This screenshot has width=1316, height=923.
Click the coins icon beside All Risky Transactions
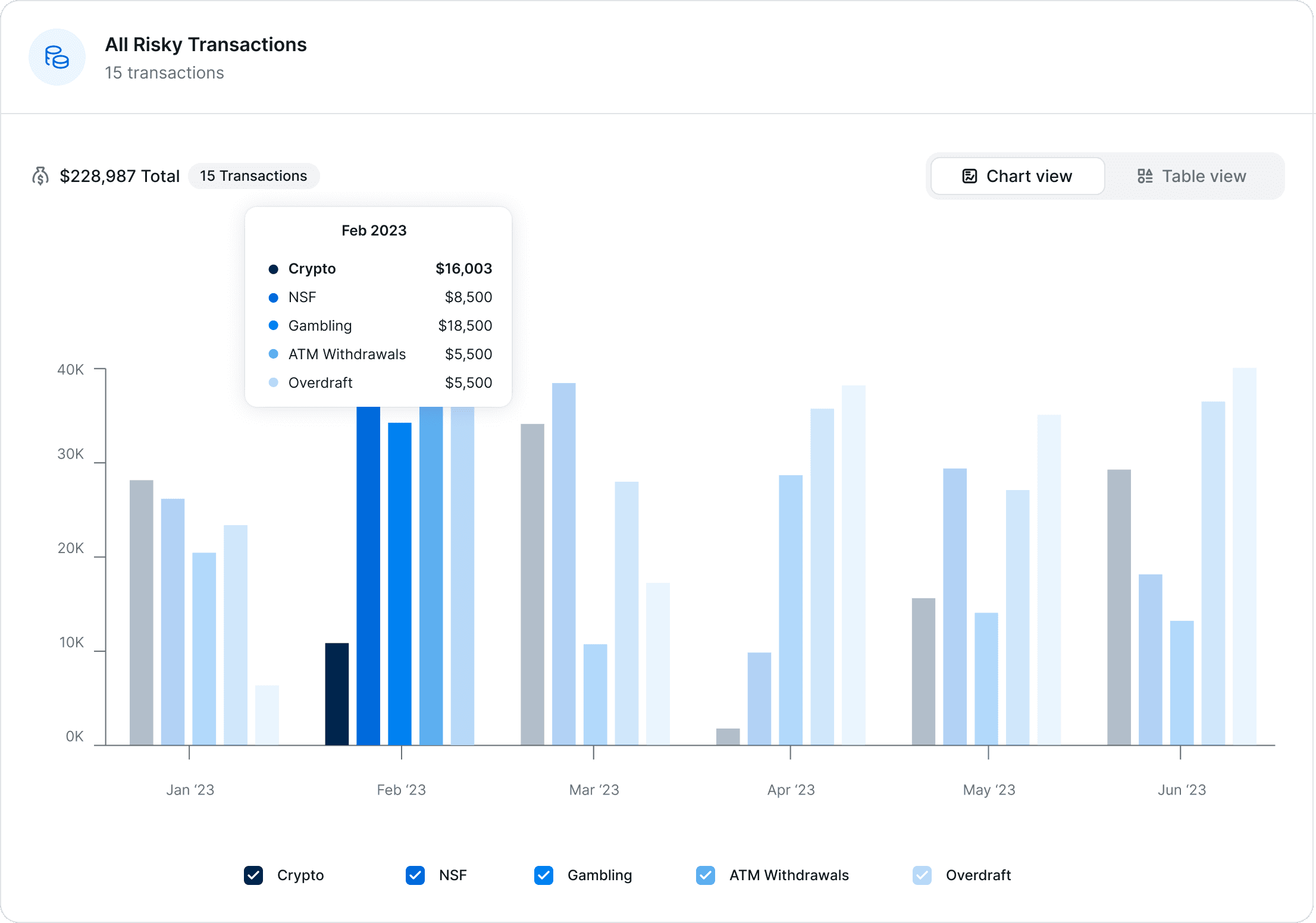57,58
